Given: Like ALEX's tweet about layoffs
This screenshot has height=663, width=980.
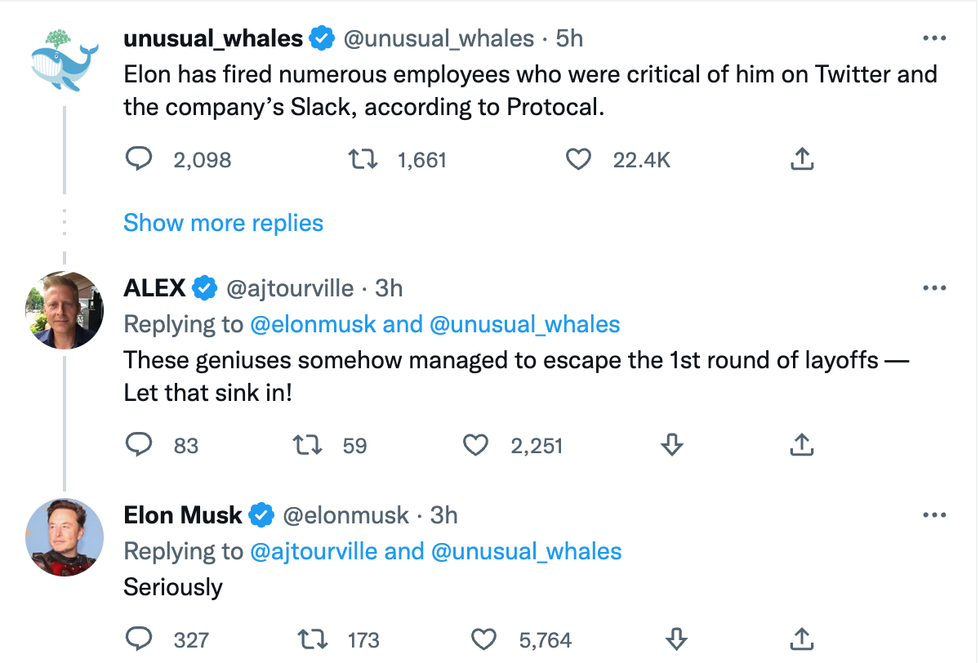Looking at the screenshot, I should pyautogui.click(x=476, y=445).
